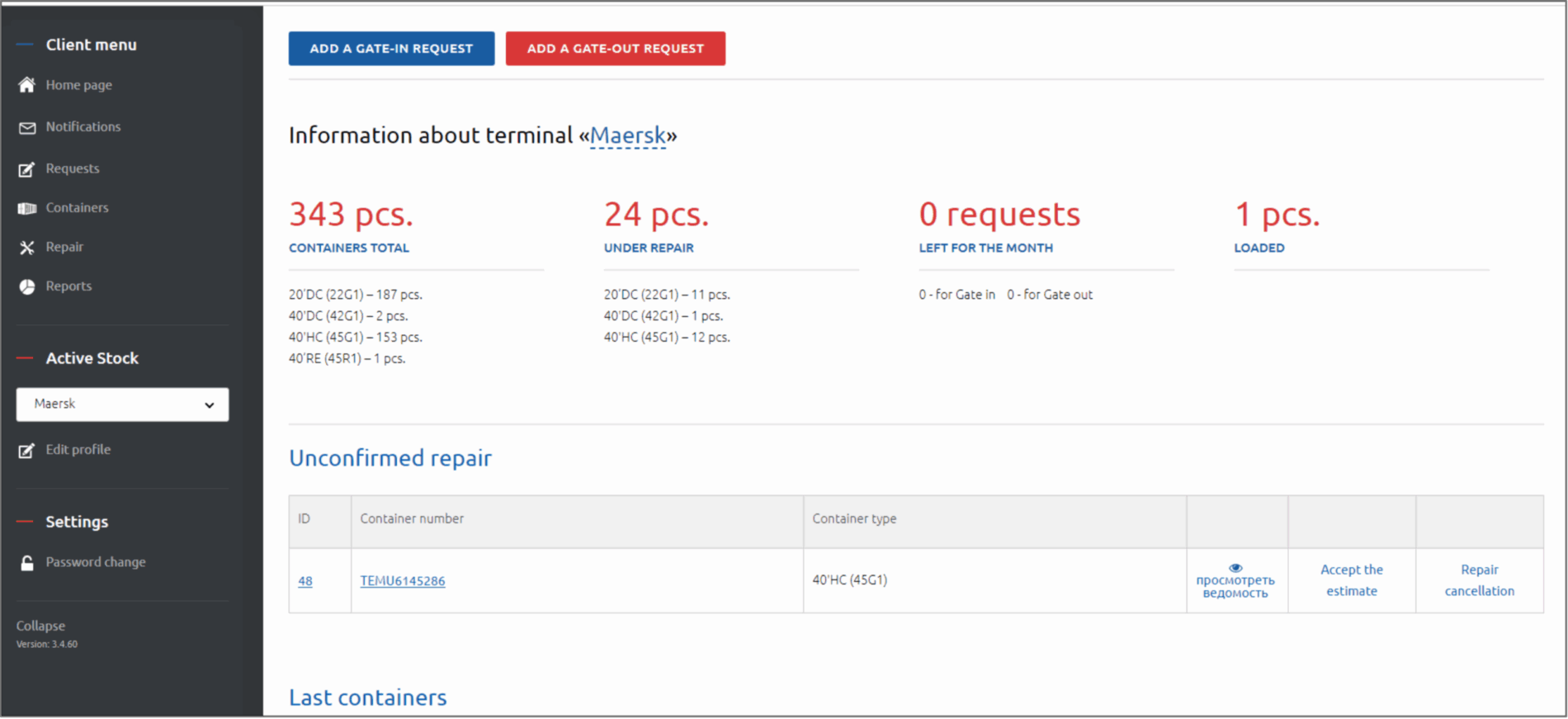Click Version: 3.4.60 text
Viewport: 1568px width, 719px height.
[x=47, y=645]
